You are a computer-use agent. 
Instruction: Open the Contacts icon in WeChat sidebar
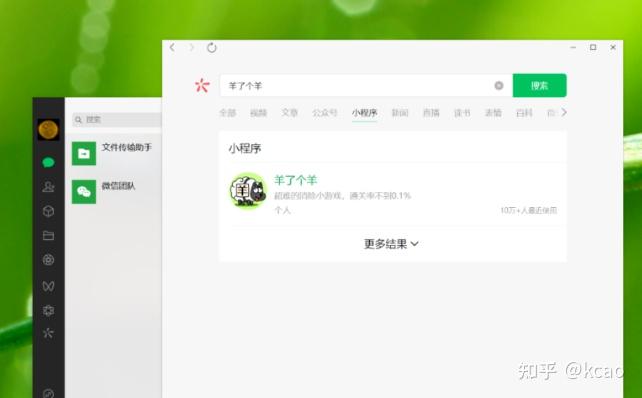pyautogui.click(x=48, y=187)
